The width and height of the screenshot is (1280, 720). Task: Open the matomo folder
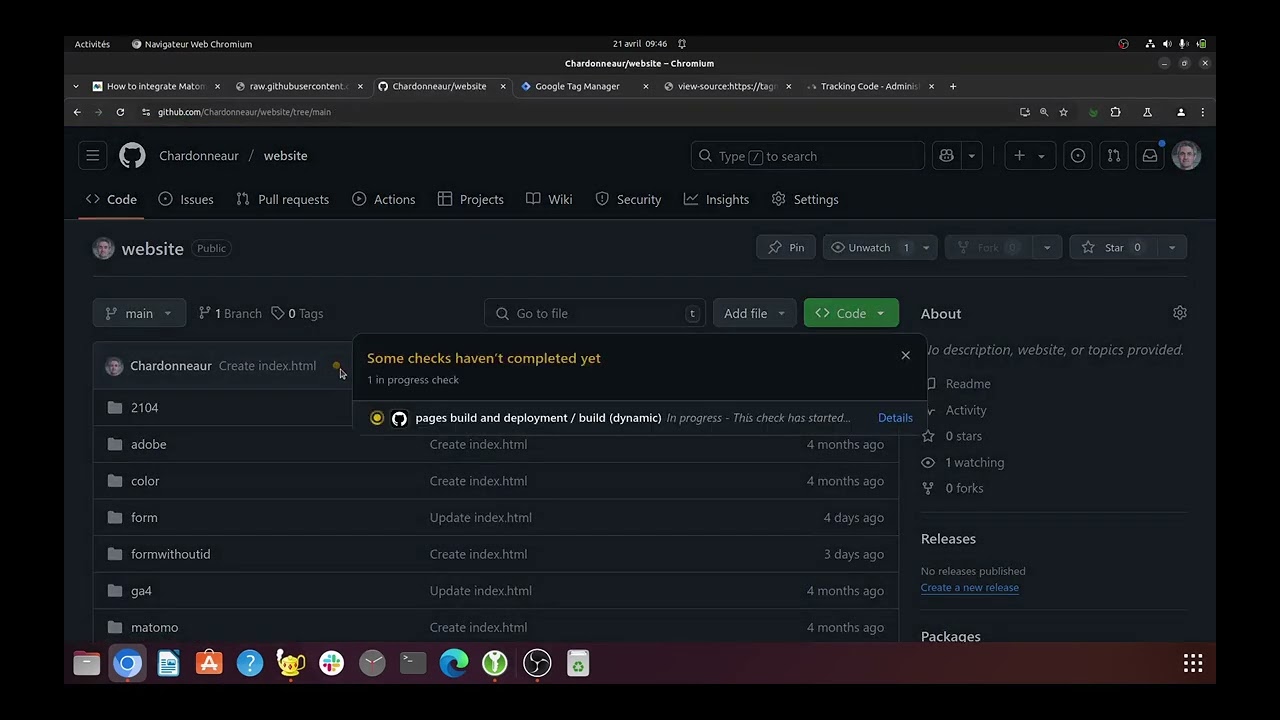click(x=154, y=627)
